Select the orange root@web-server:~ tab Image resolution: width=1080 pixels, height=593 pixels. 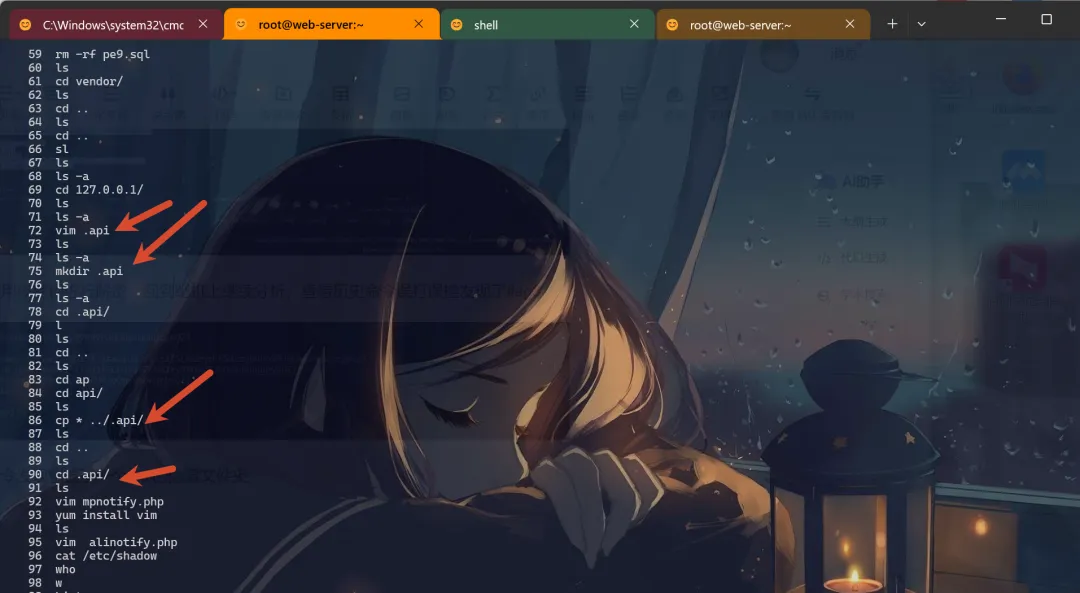pos(331,24)
